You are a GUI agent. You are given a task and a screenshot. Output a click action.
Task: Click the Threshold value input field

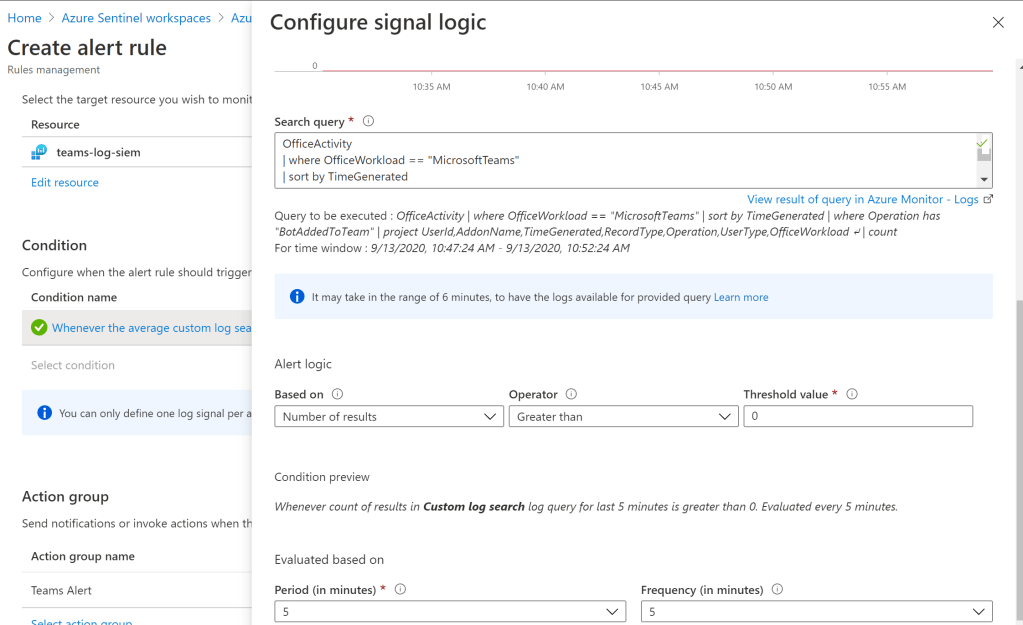tap(857, 416)
